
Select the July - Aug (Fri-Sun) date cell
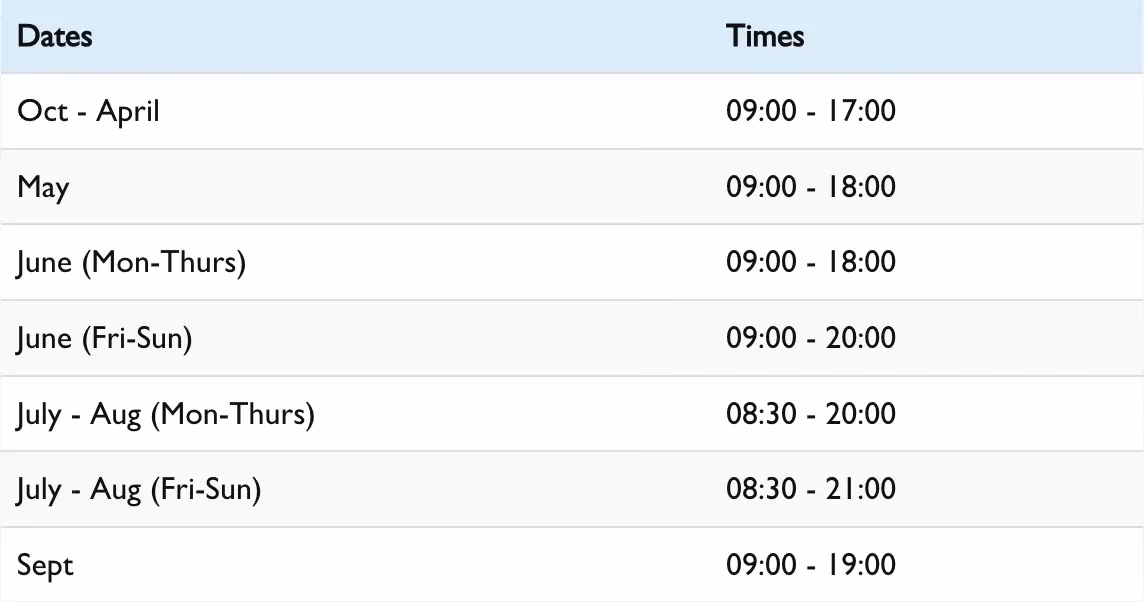pyautogui.click(x=139, y=489)
